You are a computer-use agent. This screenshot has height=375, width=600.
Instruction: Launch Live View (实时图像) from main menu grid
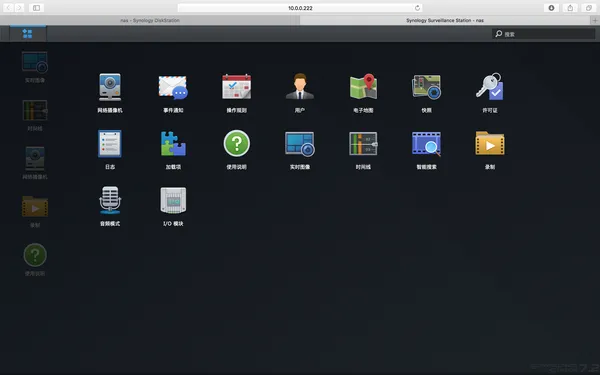pyautogui.click(x=300, y=144)
